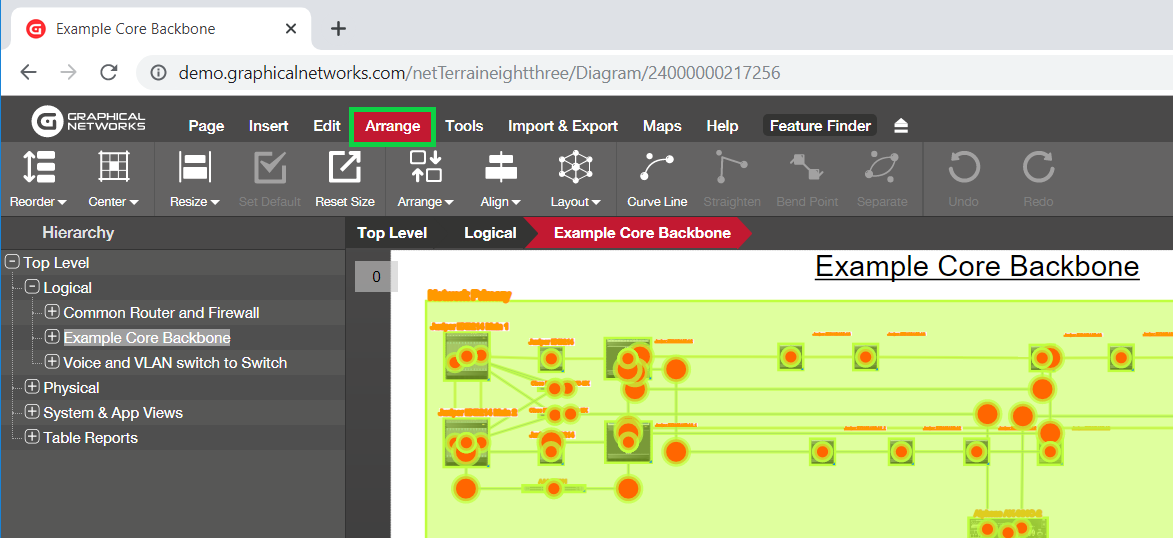This screenshot has width=1173, height=538.
Task: Click the Feature Finder button
Action: coord(820,126)
